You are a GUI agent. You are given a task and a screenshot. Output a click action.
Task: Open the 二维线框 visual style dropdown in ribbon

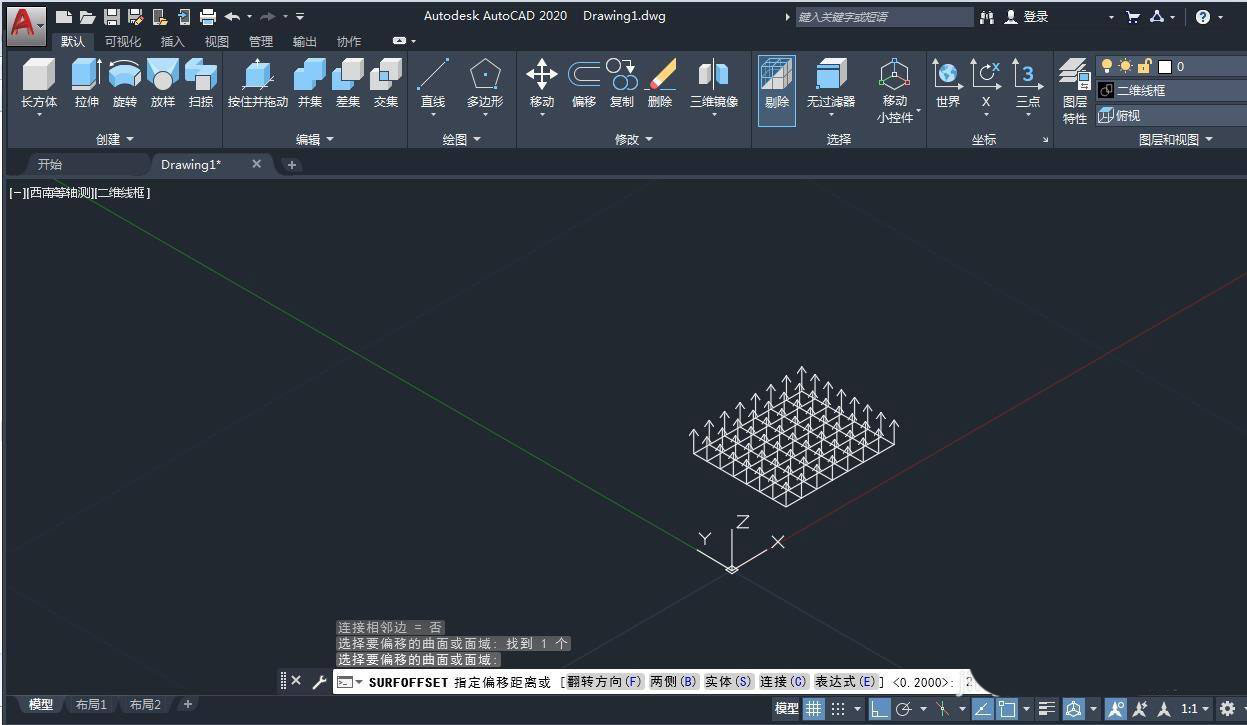[x=1172, y=90]
